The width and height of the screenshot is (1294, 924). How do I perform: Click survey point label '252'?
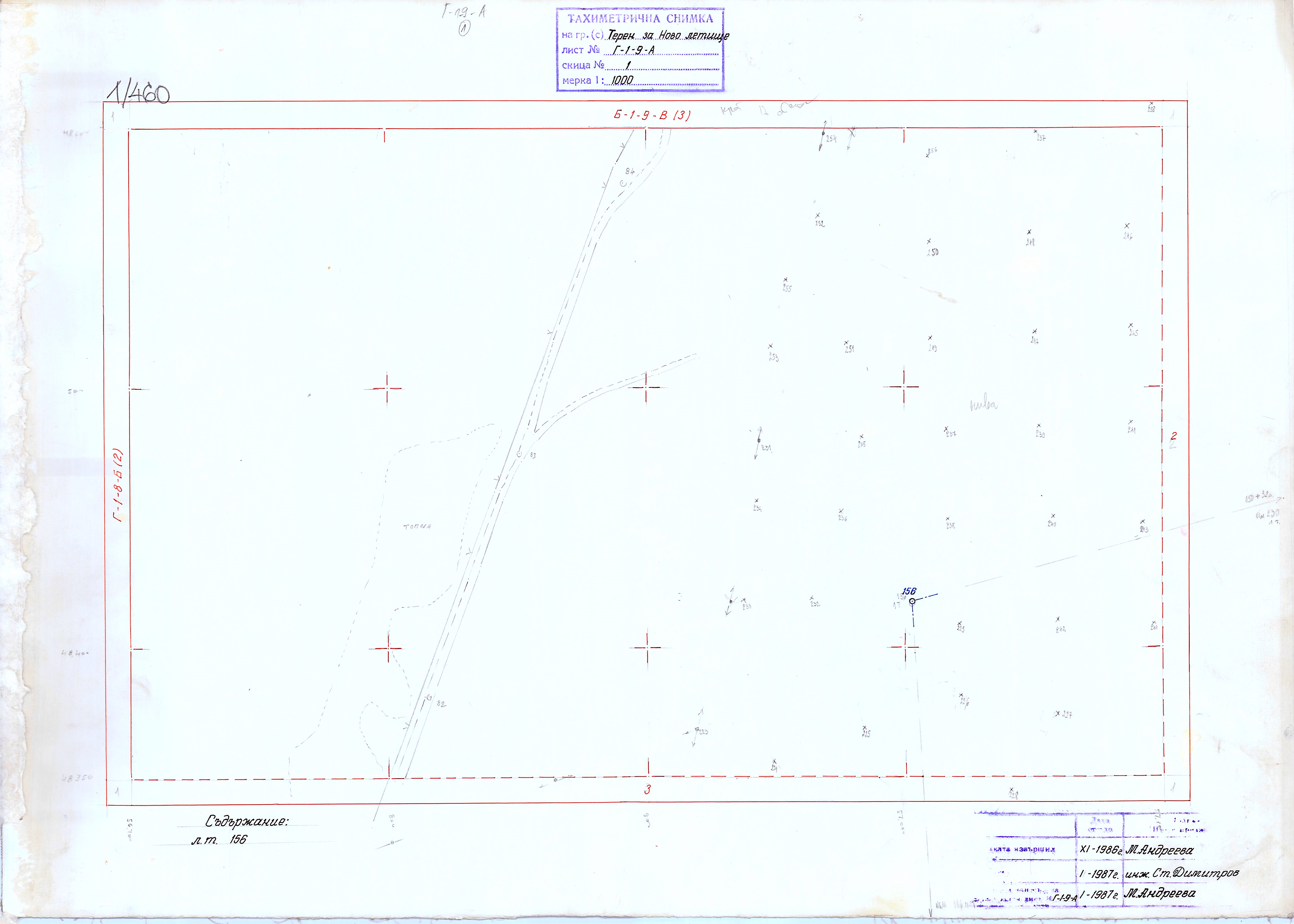pos(820,224)
